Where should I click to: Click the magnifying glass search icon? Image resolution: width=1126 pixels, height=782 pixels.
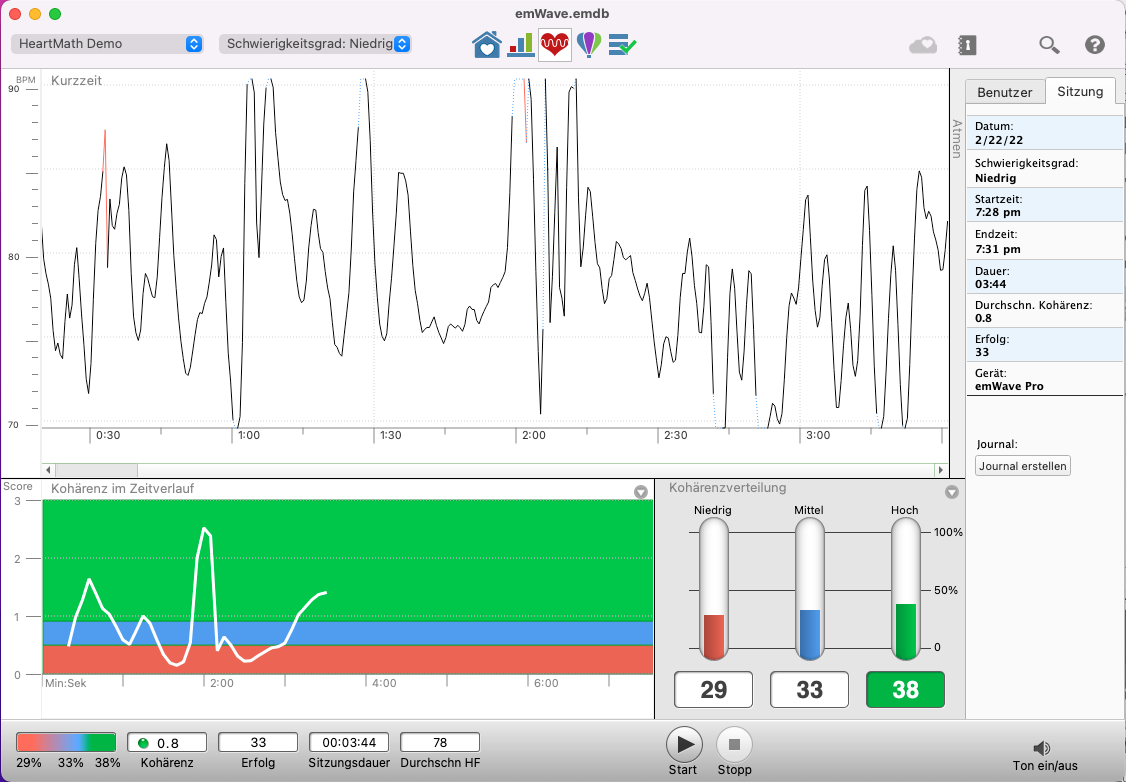tap(1049, 45)
